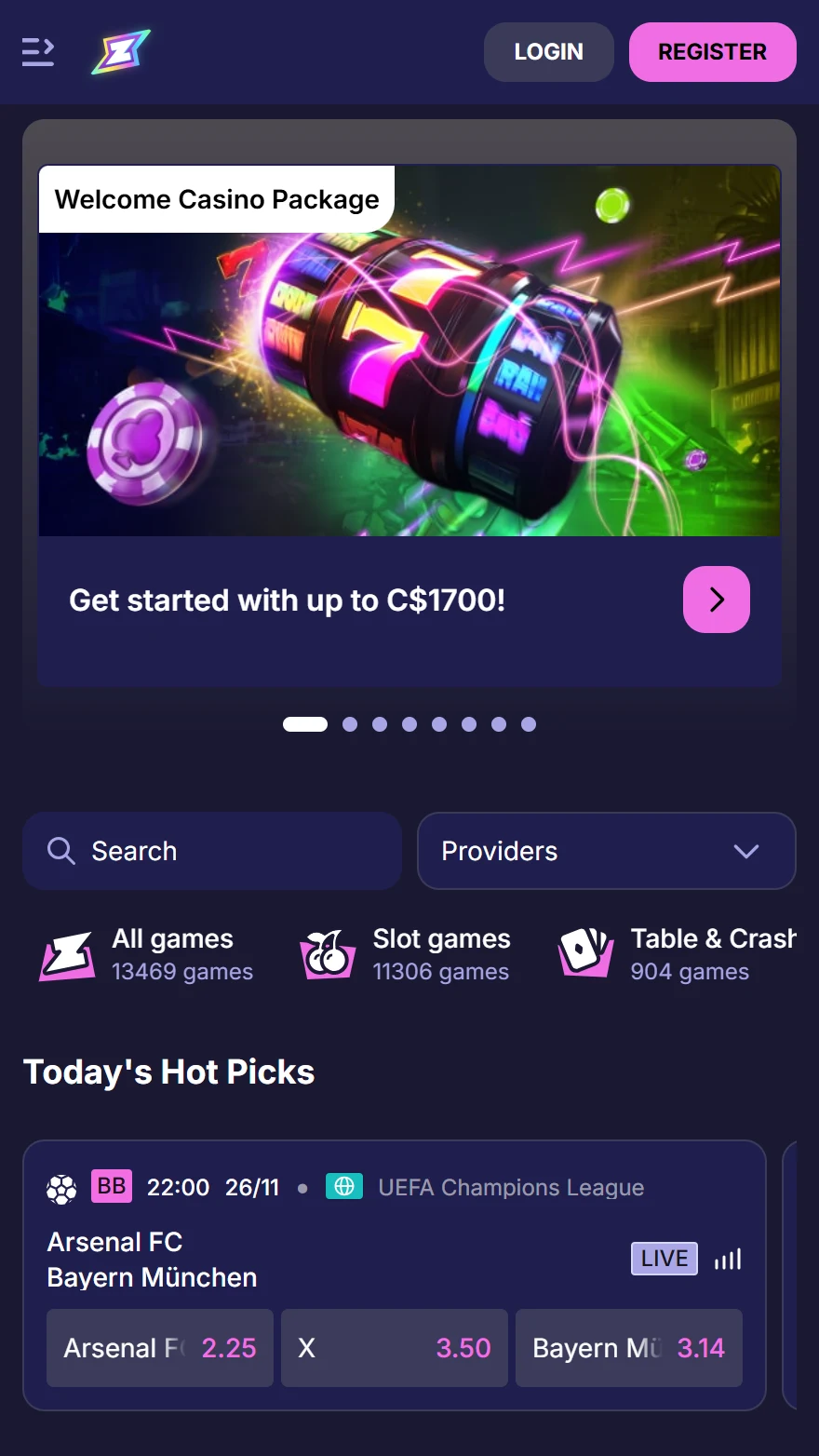Open the match statistics bars icon
Viewport: 819px width, 1456px height.
pyautogui.click(x=728, y=1260)
